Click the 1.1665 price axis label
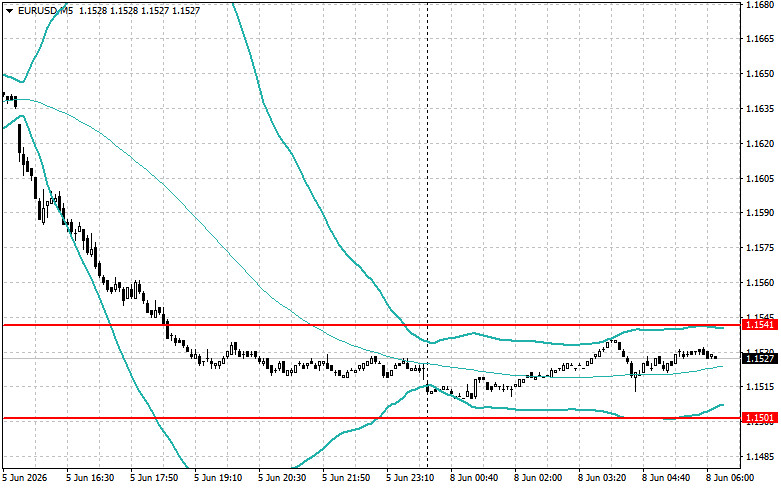 click(x=760, y=39)
